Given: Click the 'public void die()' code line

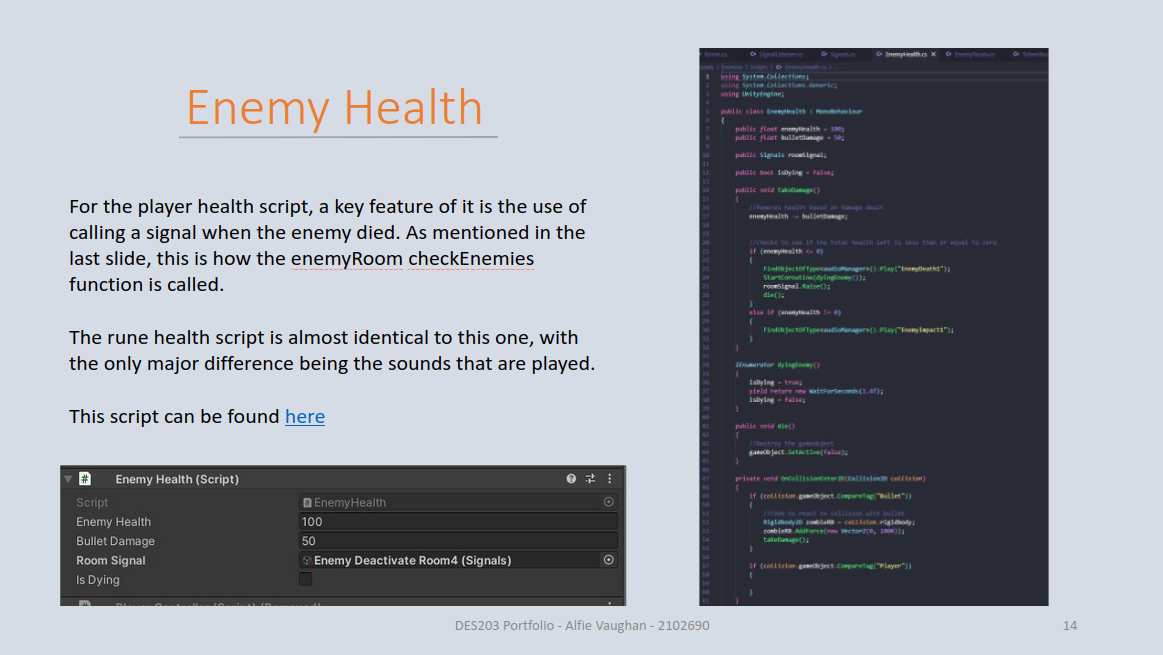Looking at the screenshot, I should click(x=765, y=427).
